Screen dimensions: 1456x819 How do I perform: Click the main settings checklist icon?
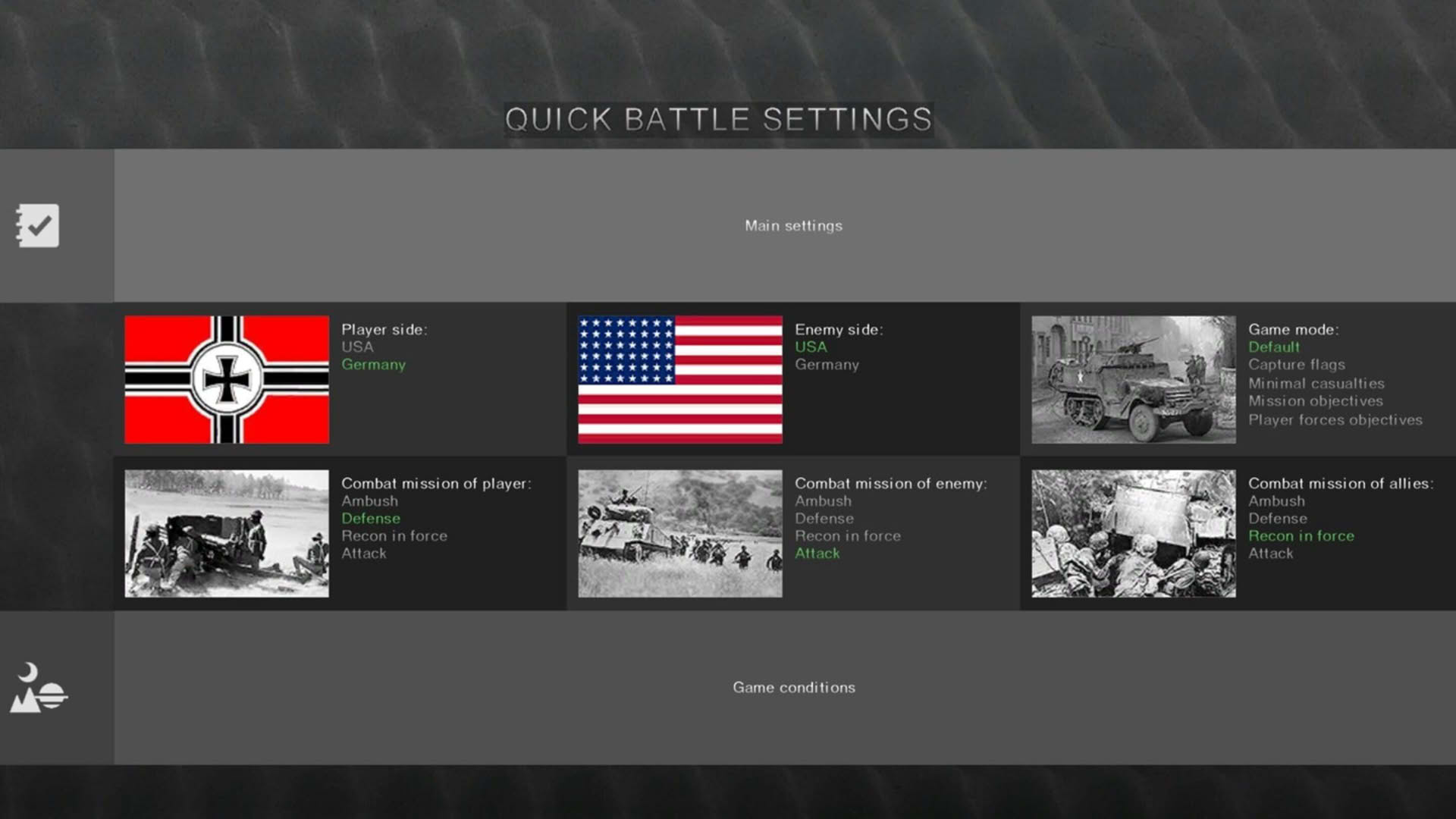coord(37,225)
